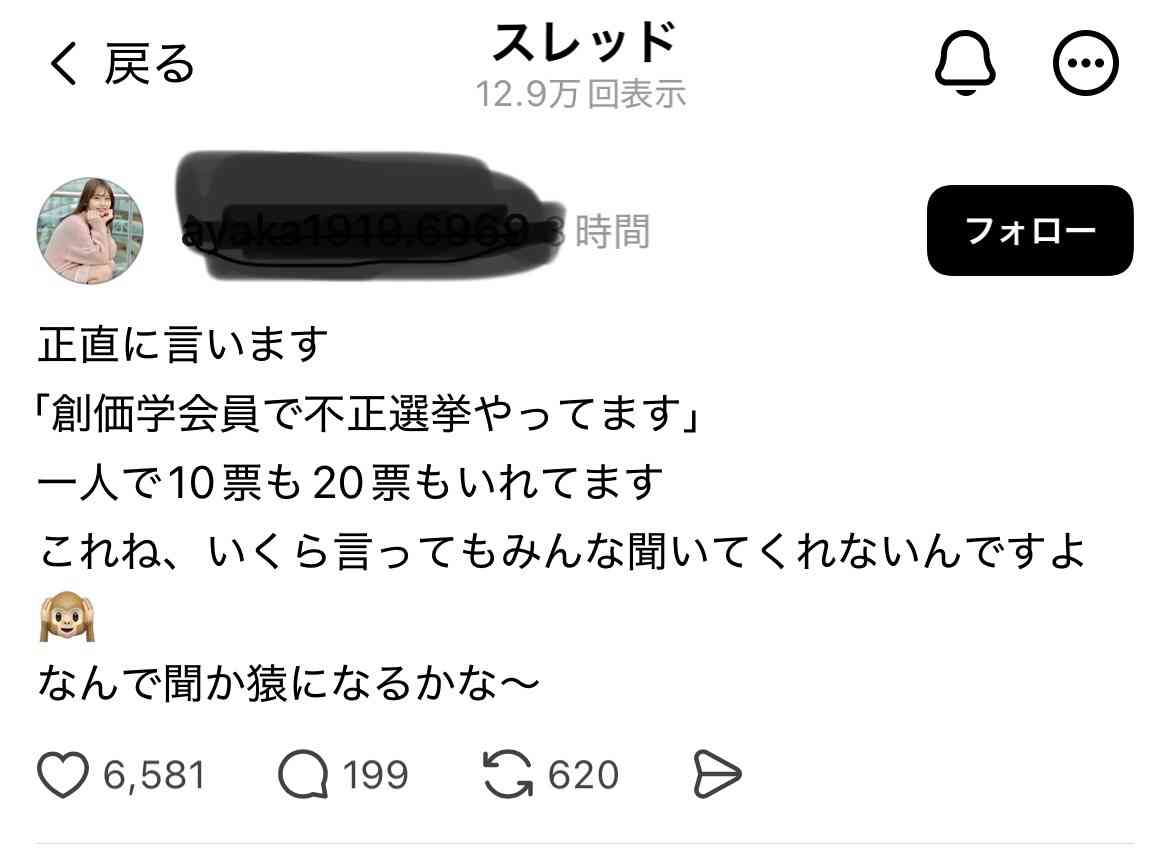Viewport: 1169px width, 859px height.
Task: Go back using the 戻る label
Action: point(149,64)
